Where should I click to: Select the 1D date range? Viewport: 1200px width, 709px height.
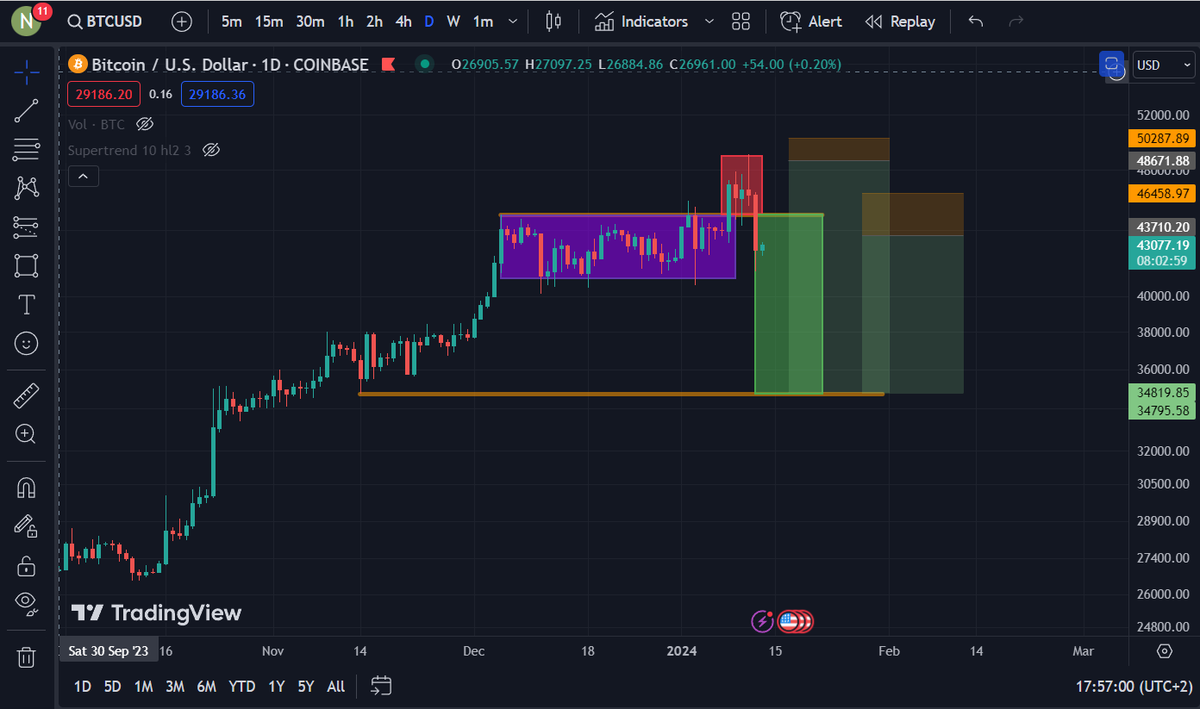pyautogui.click(x=83, y=686)
